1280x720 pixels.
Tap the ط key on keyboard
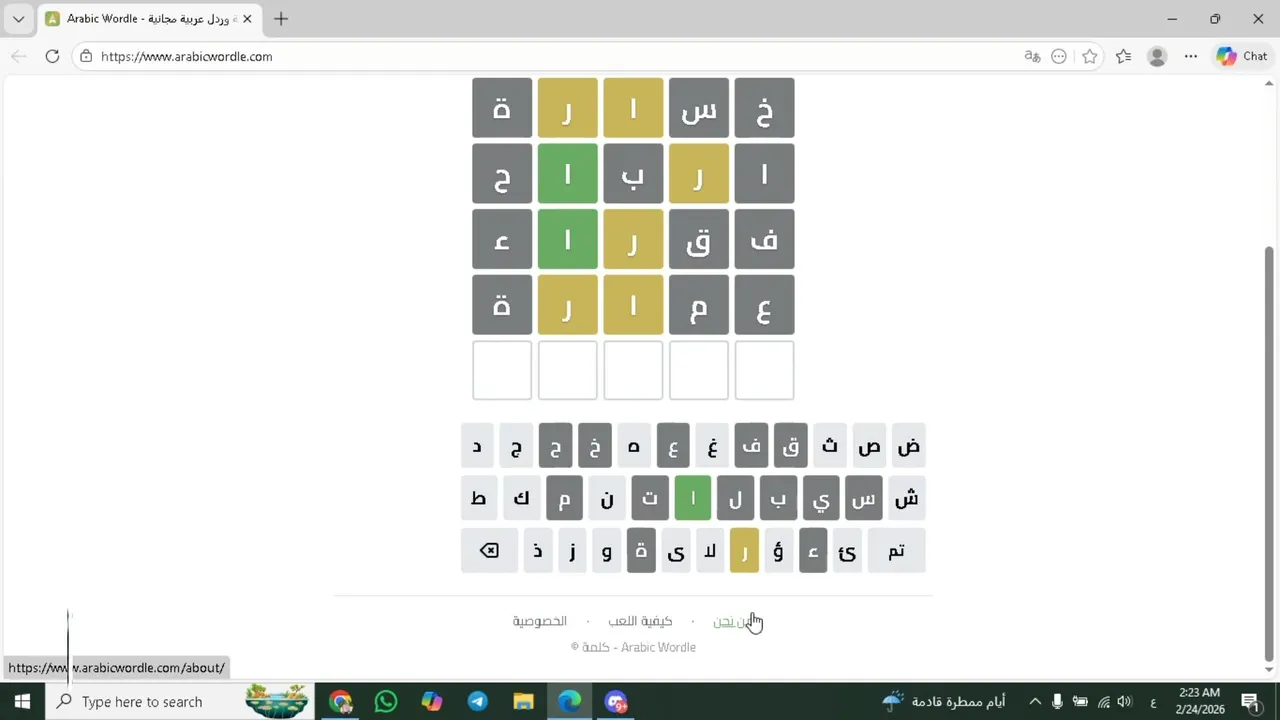479,498
